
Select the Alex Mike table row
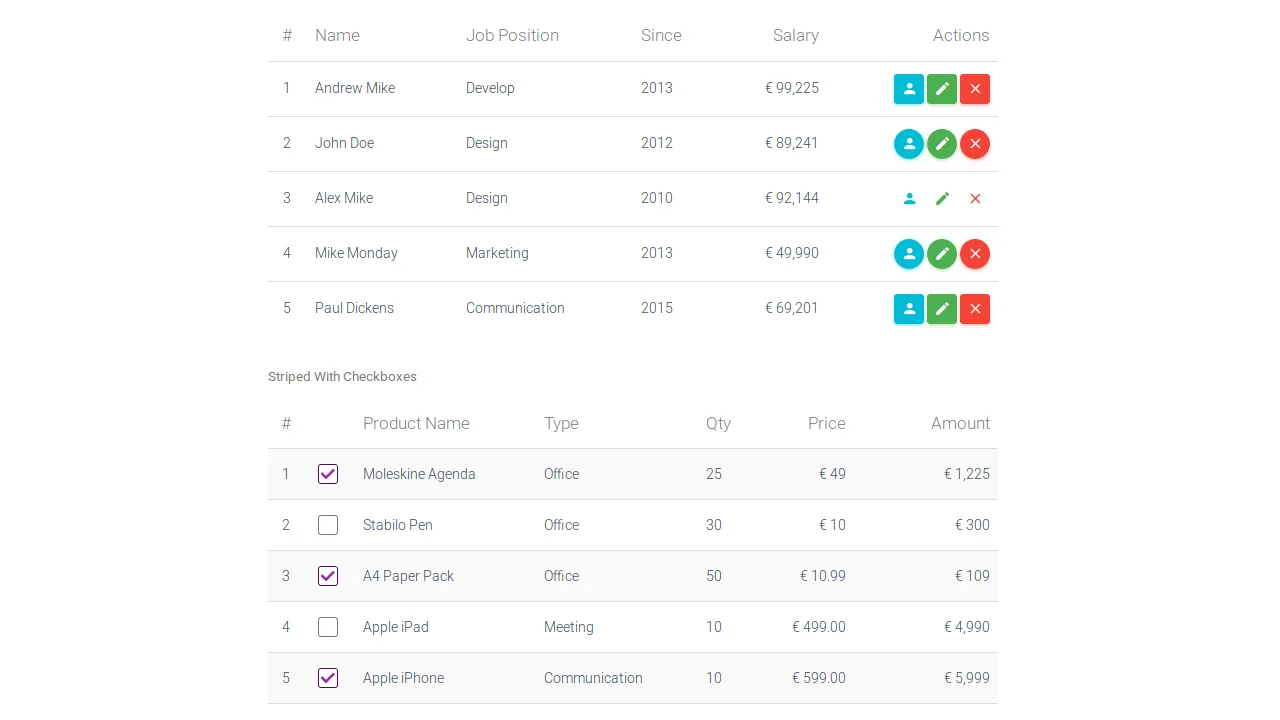[x=600, y=198]
